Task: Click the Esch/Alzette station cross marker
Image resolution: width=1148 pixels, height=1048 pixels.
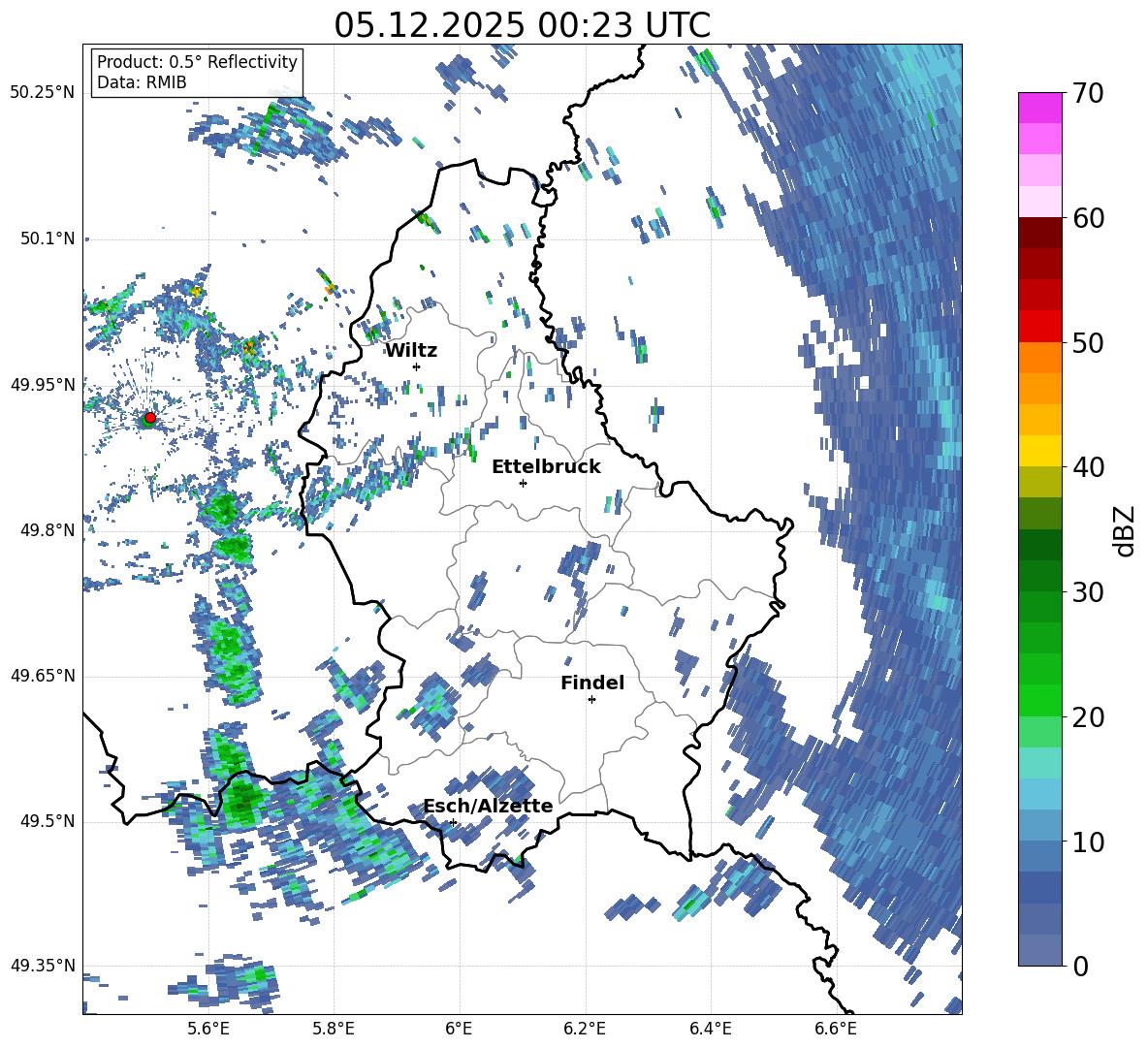Action: point(453,822)
